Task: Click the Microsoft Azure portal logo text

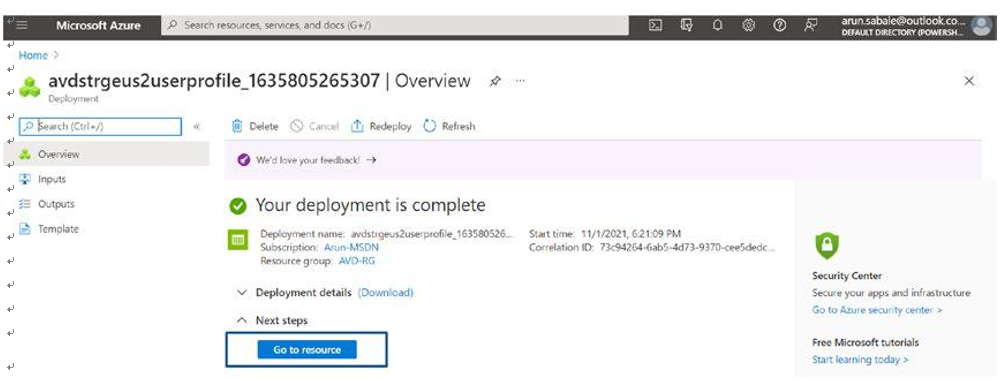Action: 98,26
